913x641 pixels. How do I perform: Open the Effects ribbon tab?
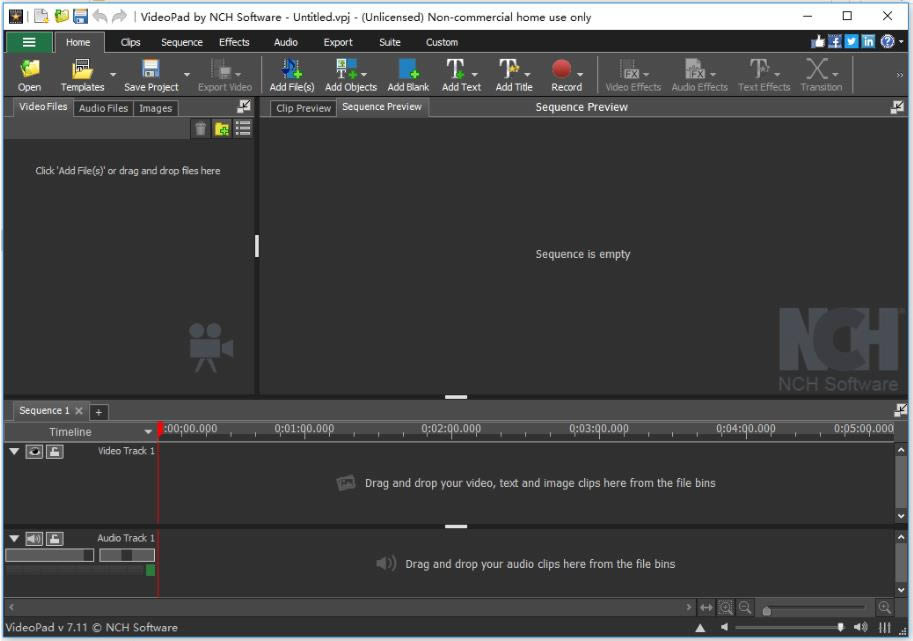(234, 42)
